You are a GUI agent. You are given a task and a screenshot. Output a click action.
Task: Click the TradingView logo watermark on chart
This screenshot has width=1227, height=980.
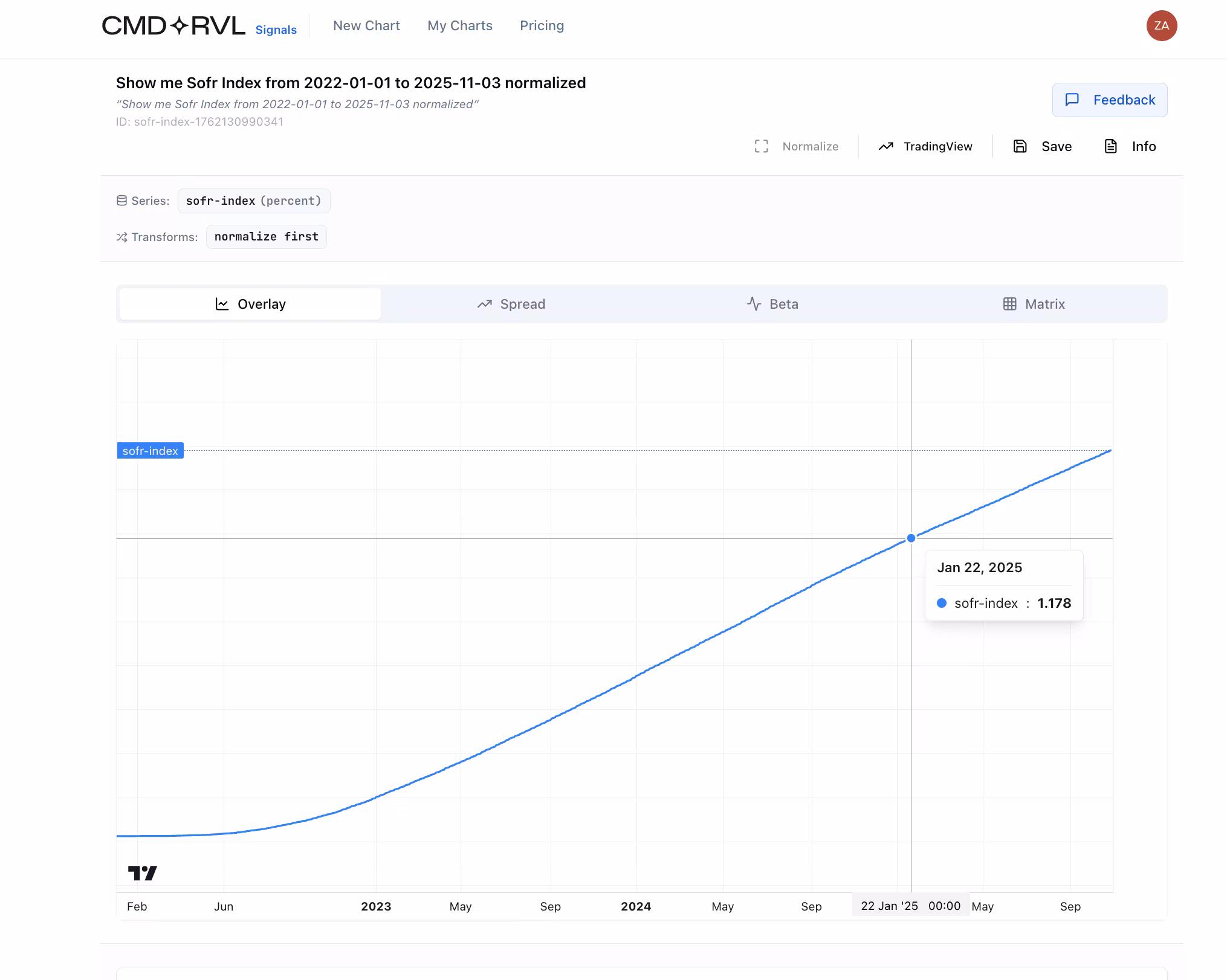(143, 873)
